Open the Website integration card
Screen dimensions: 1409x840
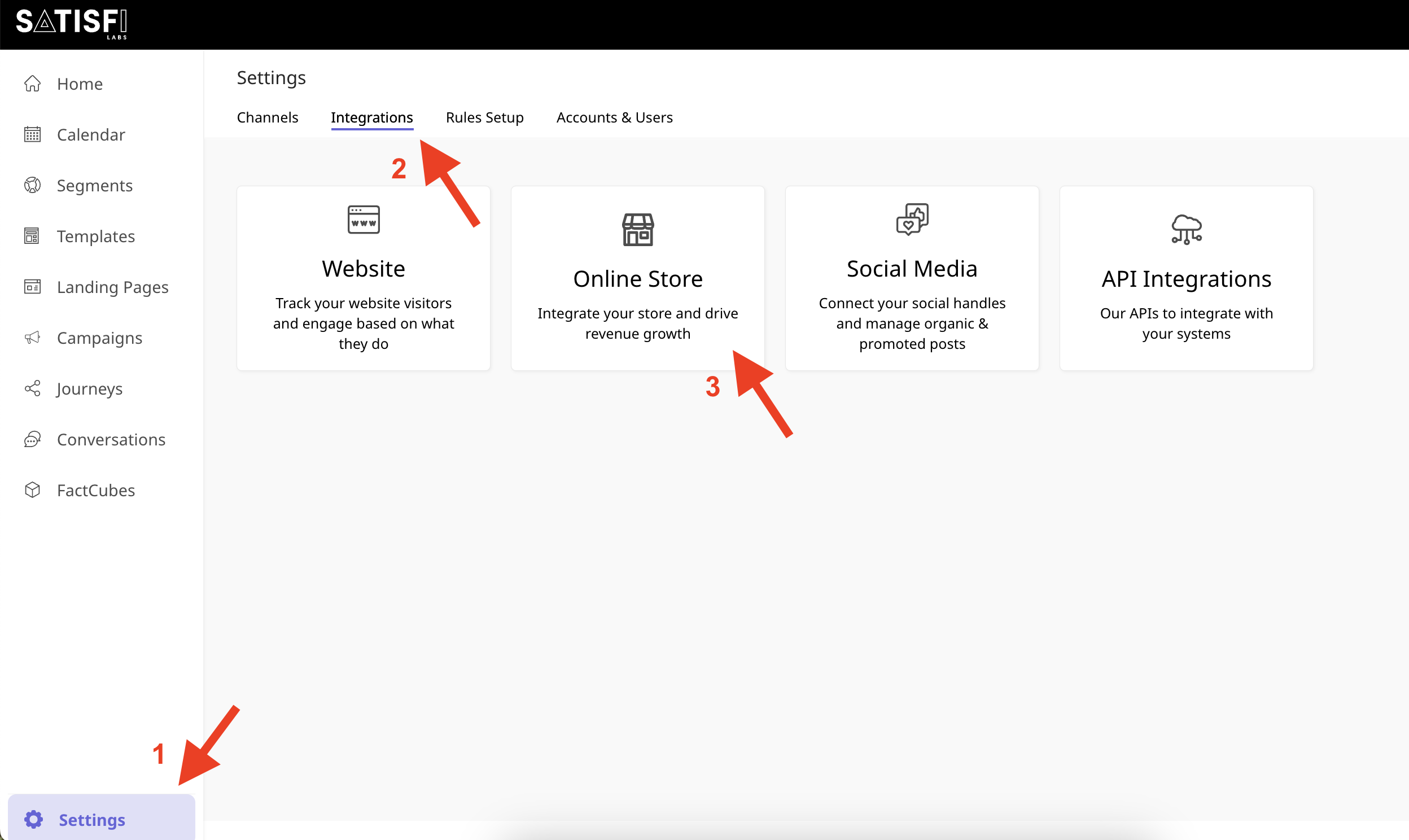pyautogui.click(x=364, y=278)
